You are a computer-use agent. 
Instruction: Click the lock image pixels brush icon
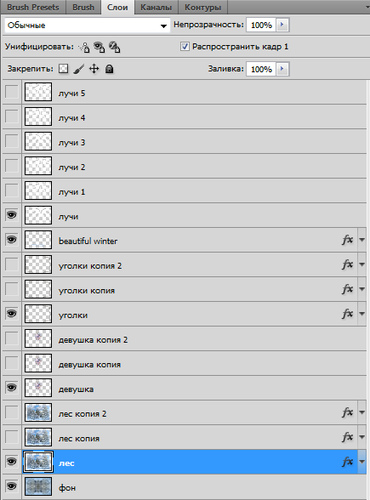tap(79, 69)
